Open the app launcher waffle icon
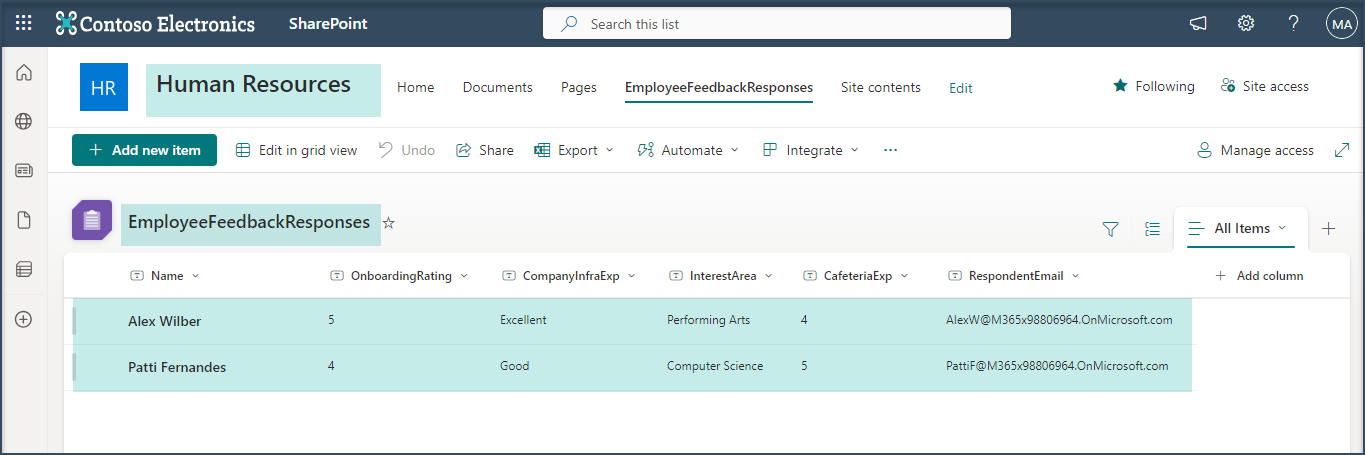1365x455 pixels. tap(23, 23)
